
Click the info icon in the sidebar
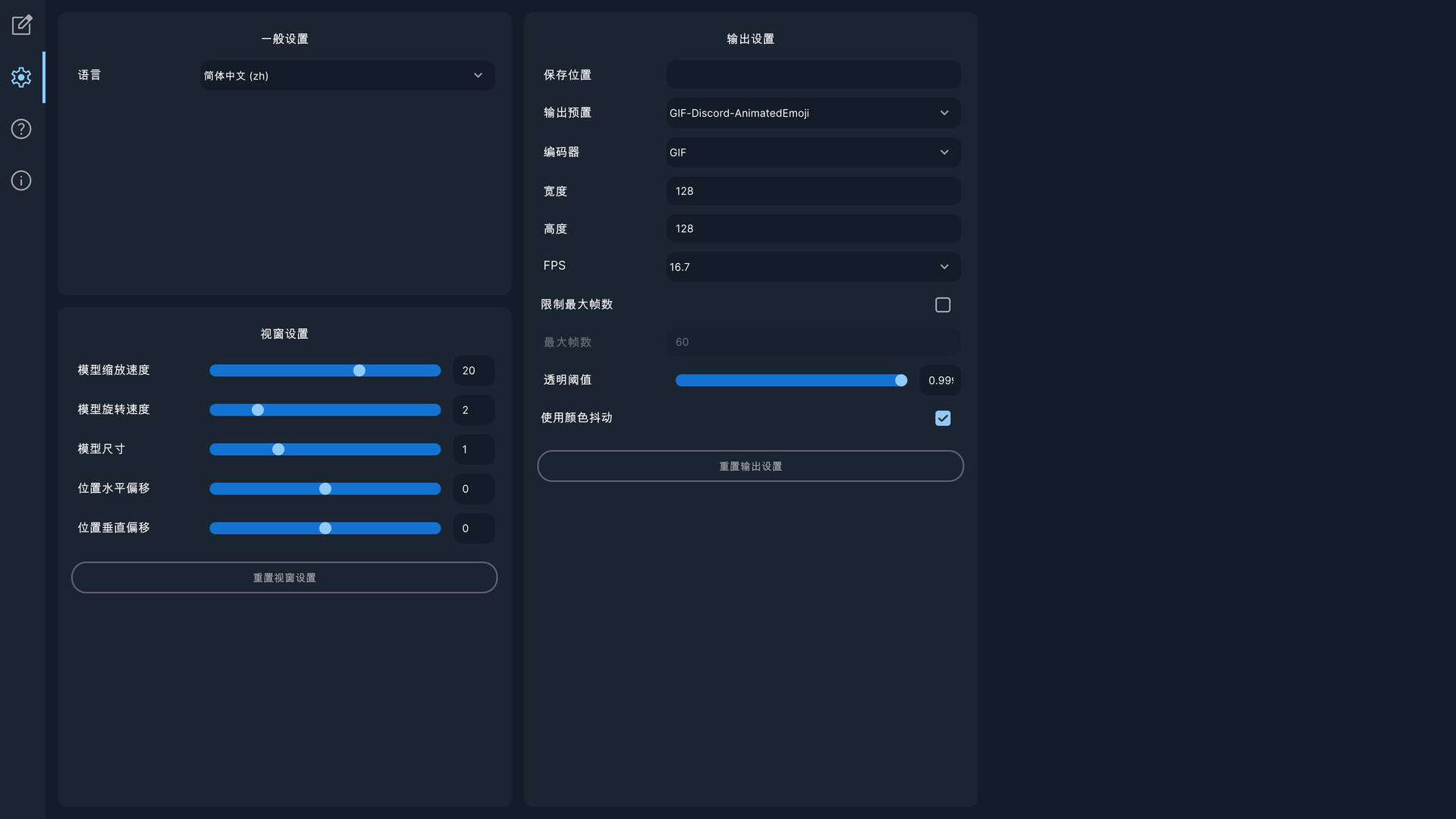click(21, 180)
